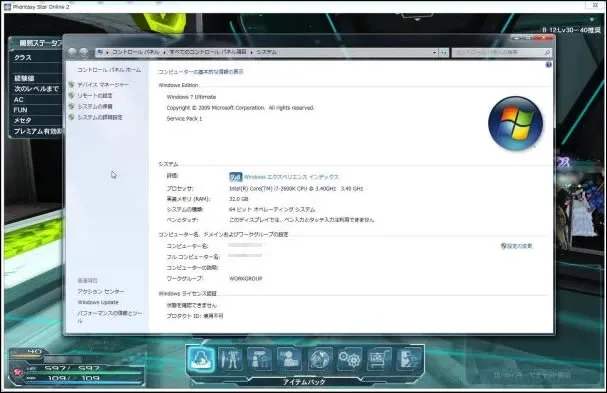Open the Item Pack menu icon
The width and height of the screenshot is (607, 393).
click(x=201, y=359)
